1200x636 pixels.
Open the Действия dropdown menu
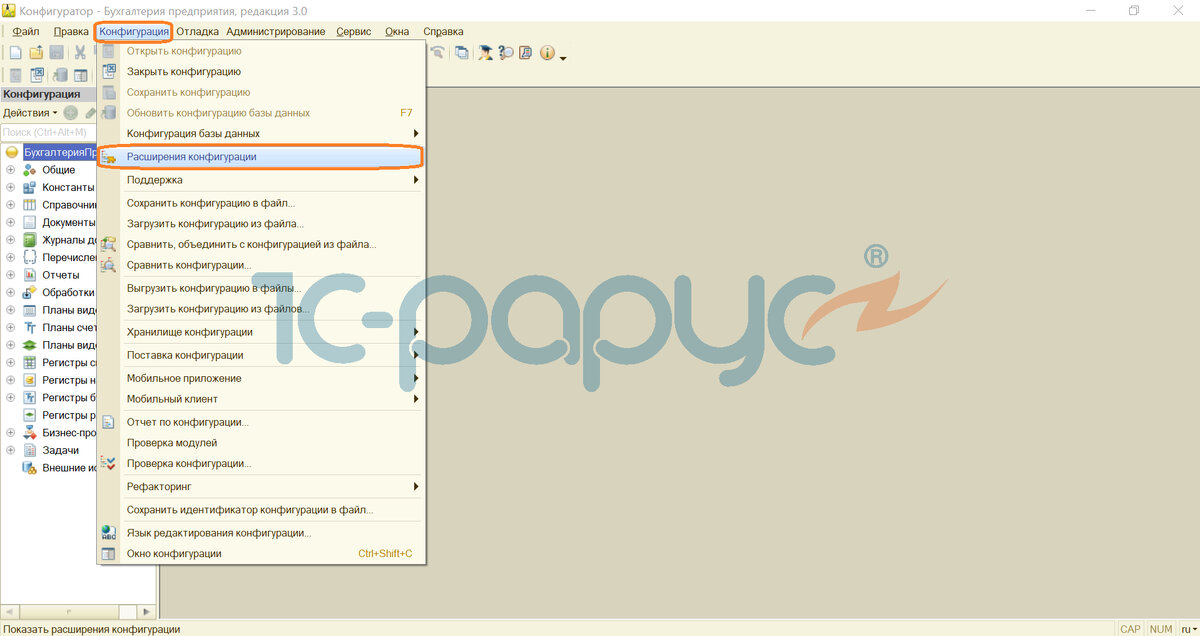point(30,113)
